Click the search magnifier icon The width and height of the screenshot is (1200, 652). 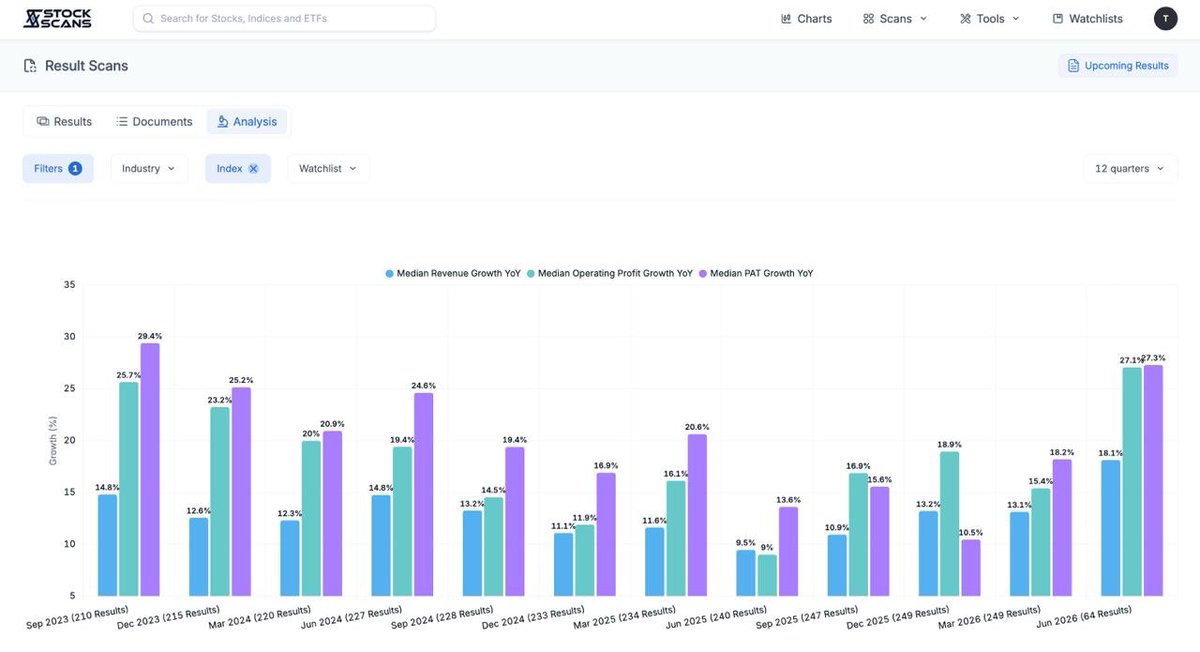[x=148, y=19]
